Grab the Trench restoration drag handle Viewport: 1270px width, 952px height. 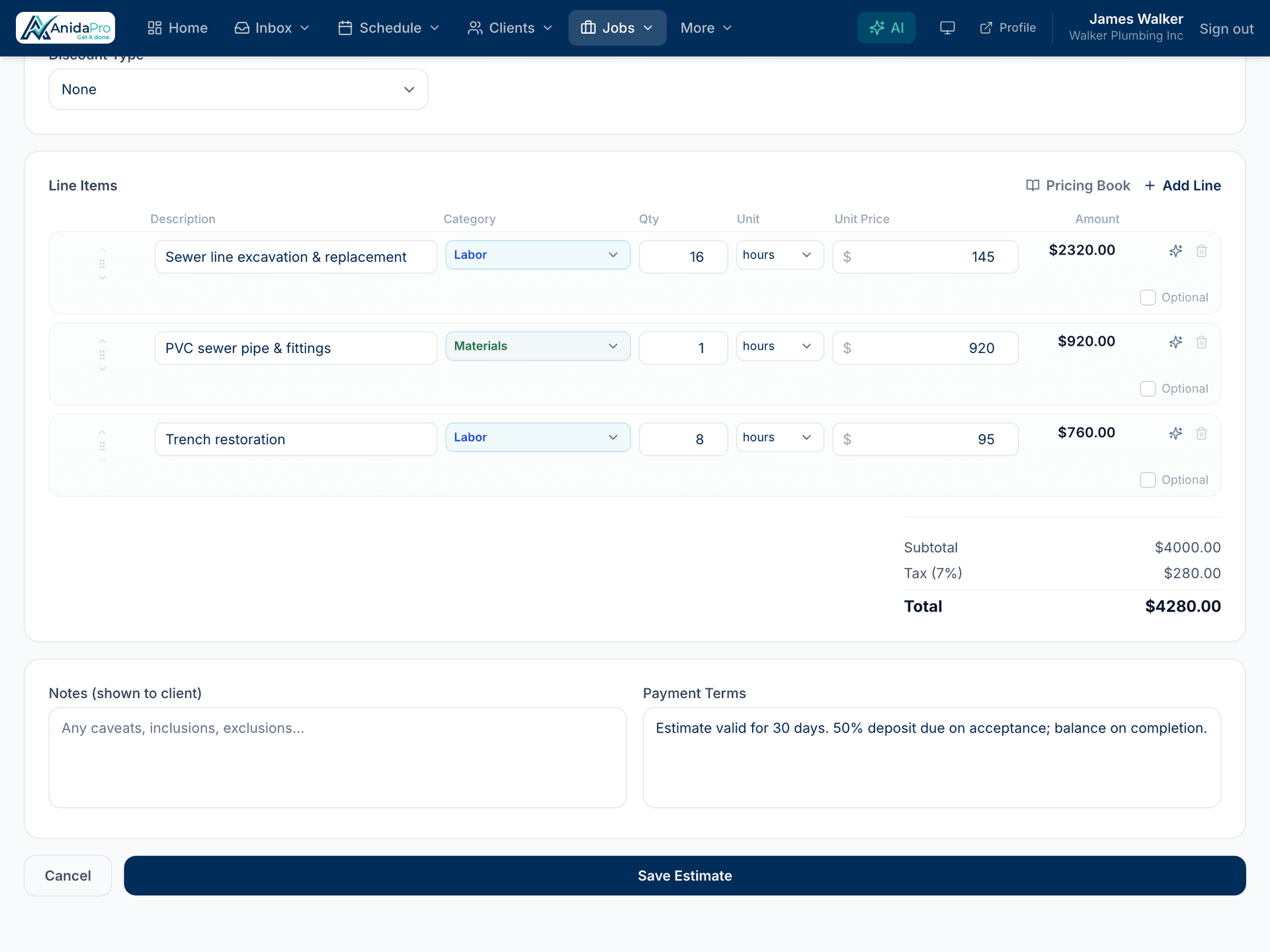[x=102, y=446]
